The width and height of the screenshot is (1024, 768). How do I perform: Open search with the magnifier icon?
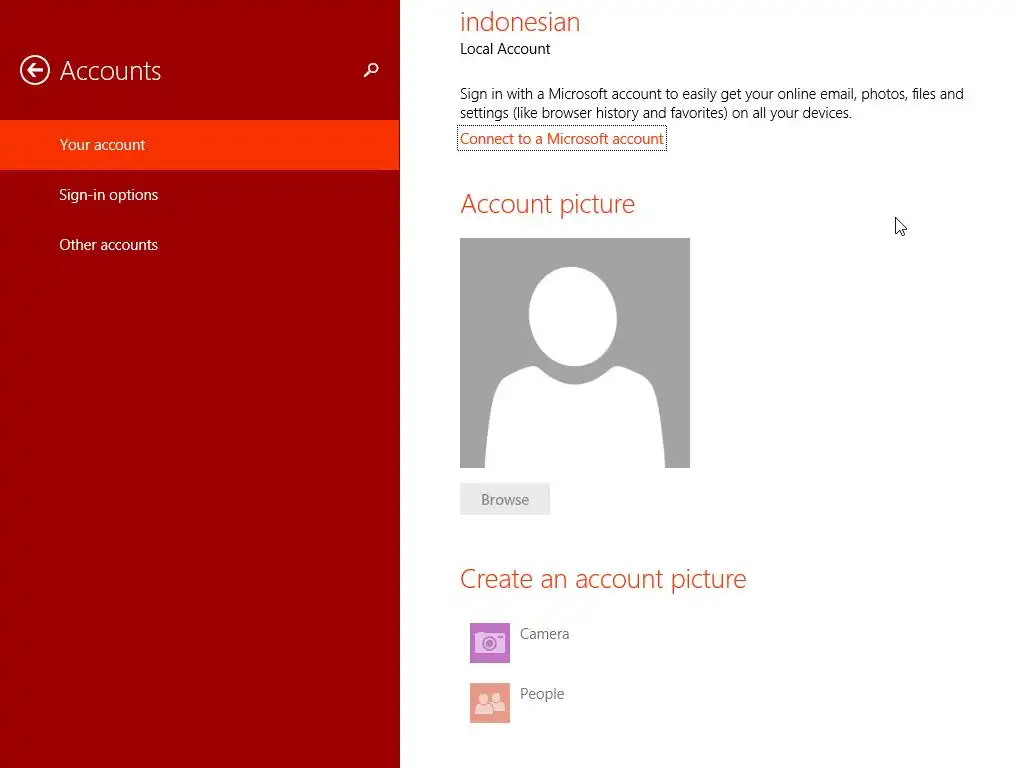coord(371,70)
